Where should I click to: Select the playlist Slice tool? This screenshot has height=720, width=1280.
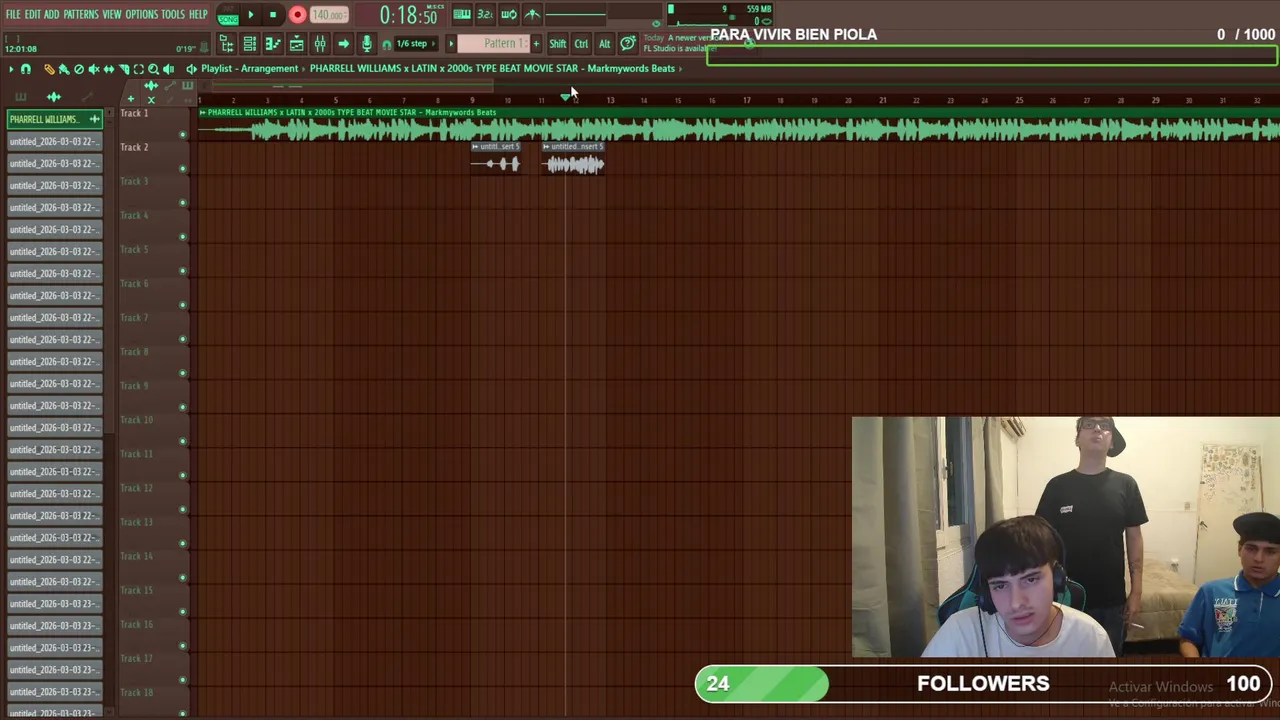(x=124, y=69)
